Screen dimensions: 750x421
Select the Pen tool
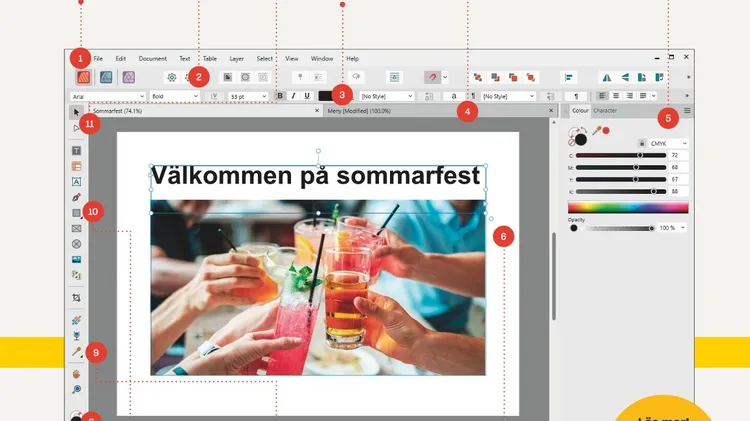click(x=76, y=197)
